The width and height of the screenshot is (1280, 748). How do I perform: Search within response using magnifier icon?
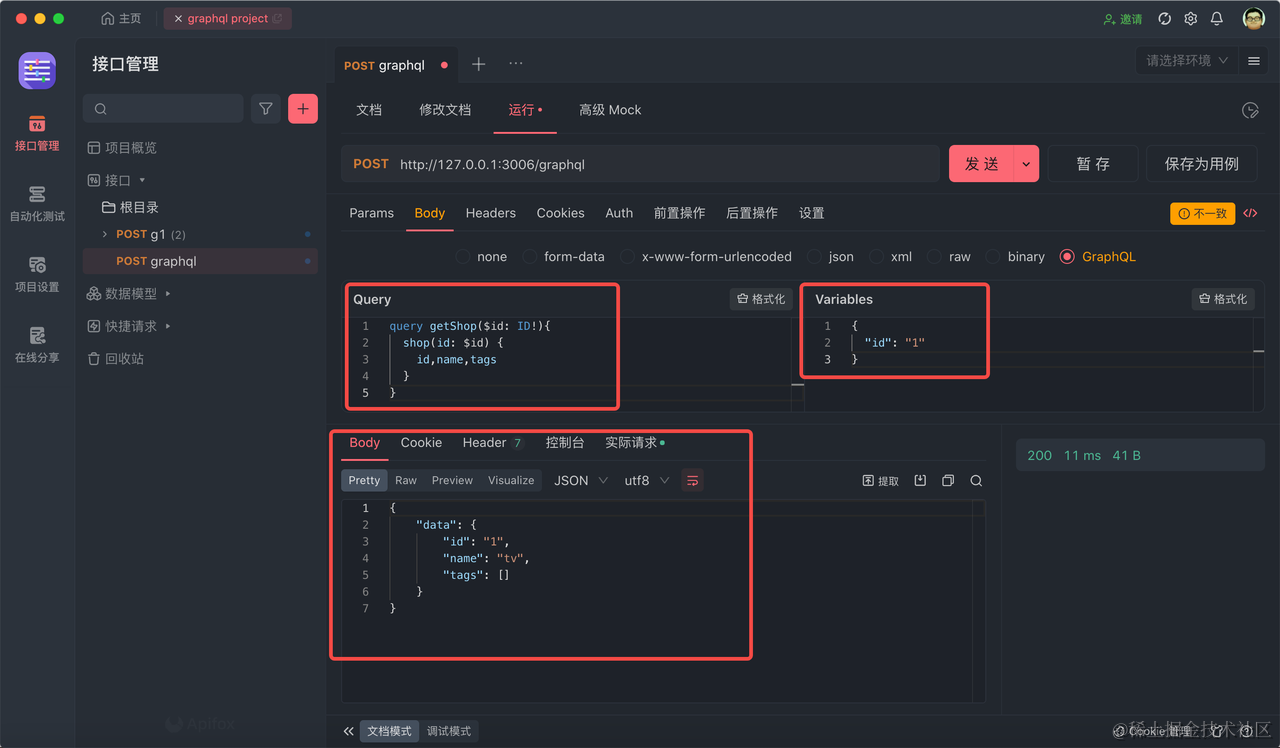[x=976, y=480]
